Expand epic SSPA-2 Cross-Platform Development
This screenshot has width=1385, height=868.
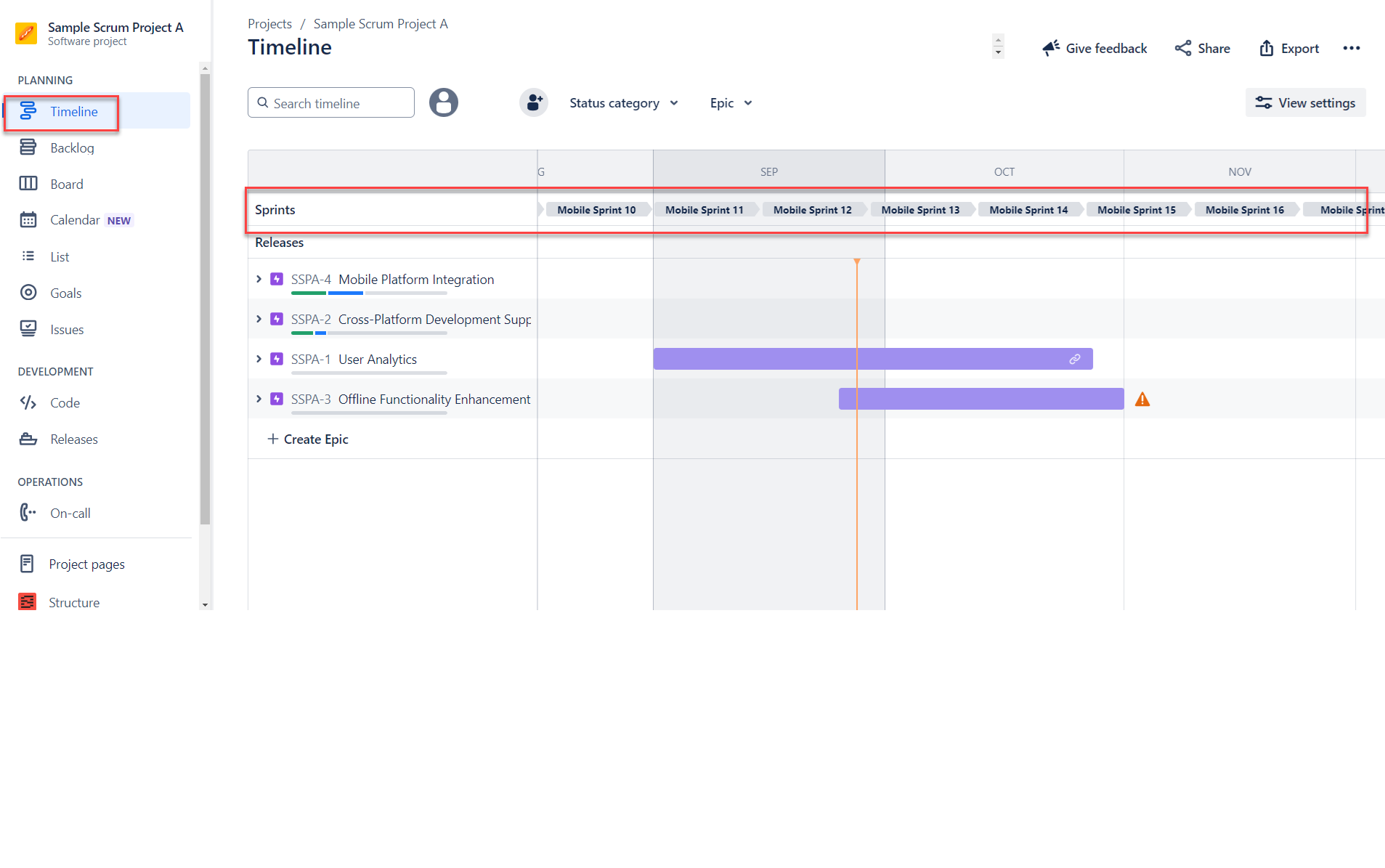coord(259,319)
